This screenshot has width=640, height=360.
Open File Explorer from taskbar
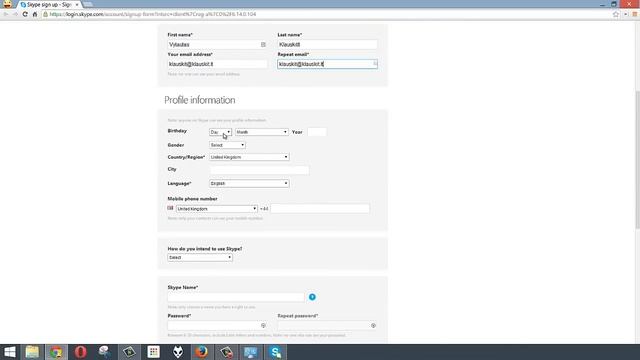point(32,352)
